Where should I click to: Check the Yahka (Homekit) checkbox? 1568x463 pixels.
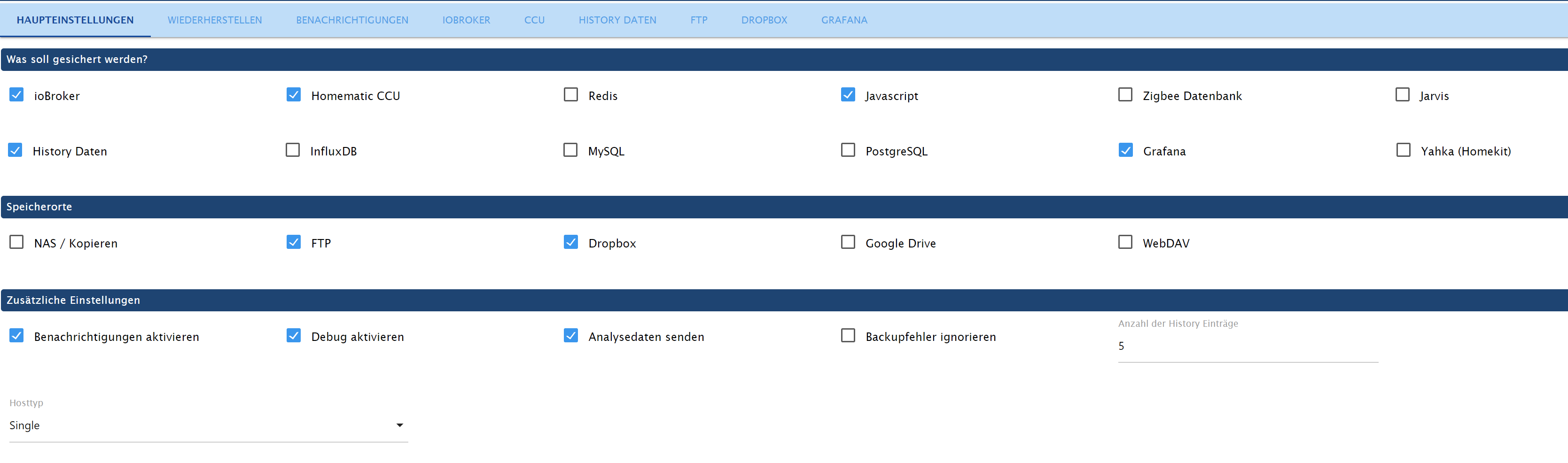[1403, 150]
